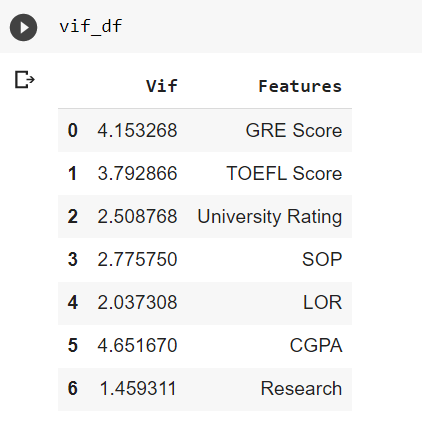Viewport: 422px width, 427px height.
Task: Click the cell output toggle icon
Action: tap(25, 80)
